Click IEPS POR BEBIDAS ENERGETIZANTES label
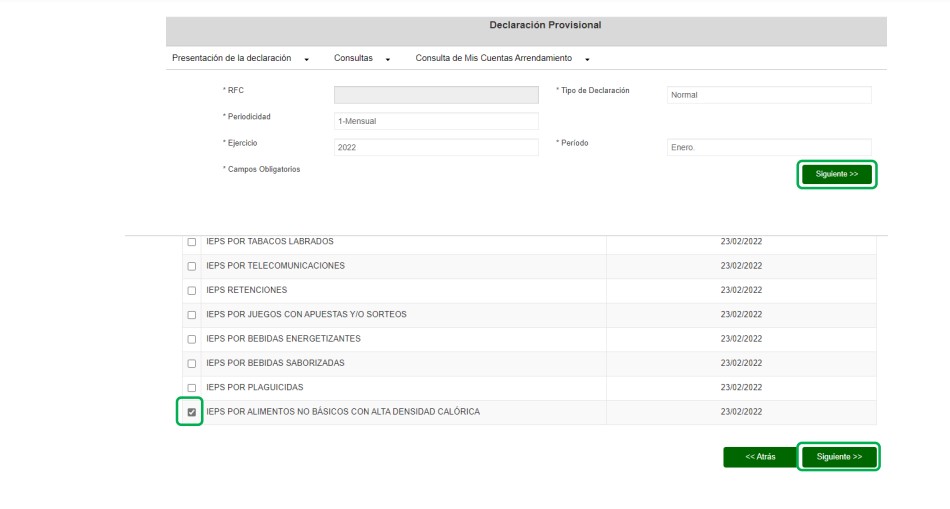The height and width of the screenshot is (509, 950). coord(283,338)
